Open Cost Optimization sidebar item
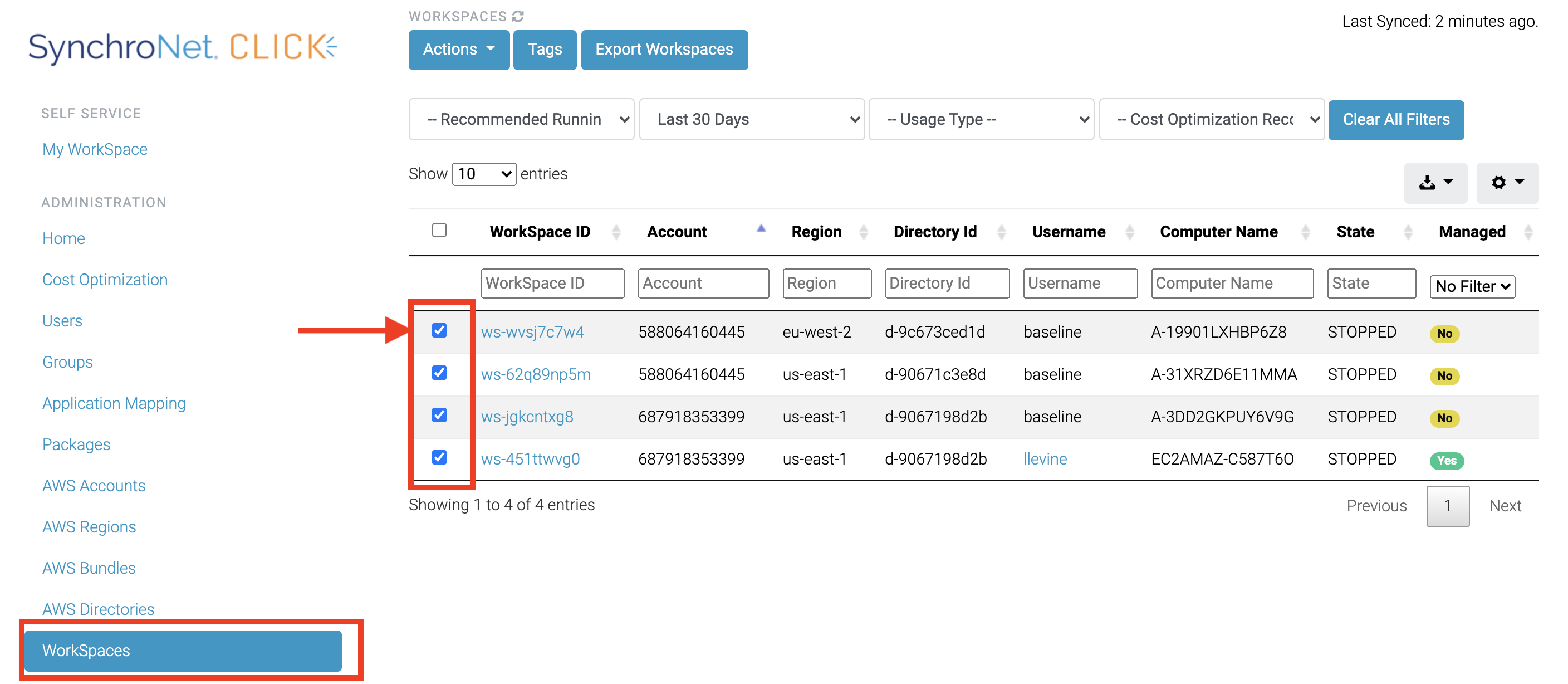 click(105, 280)
